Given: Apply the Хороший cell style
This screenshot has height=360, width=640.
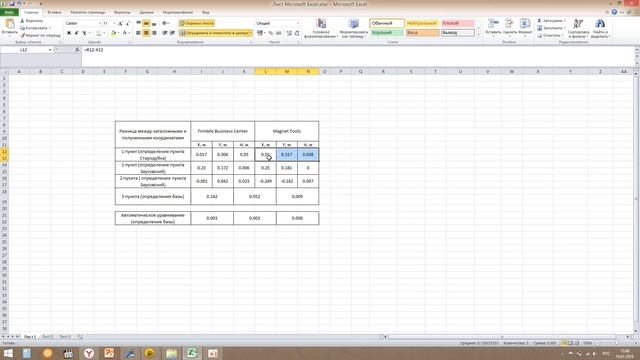Looking at the screenshot, I should click(387, 32).
